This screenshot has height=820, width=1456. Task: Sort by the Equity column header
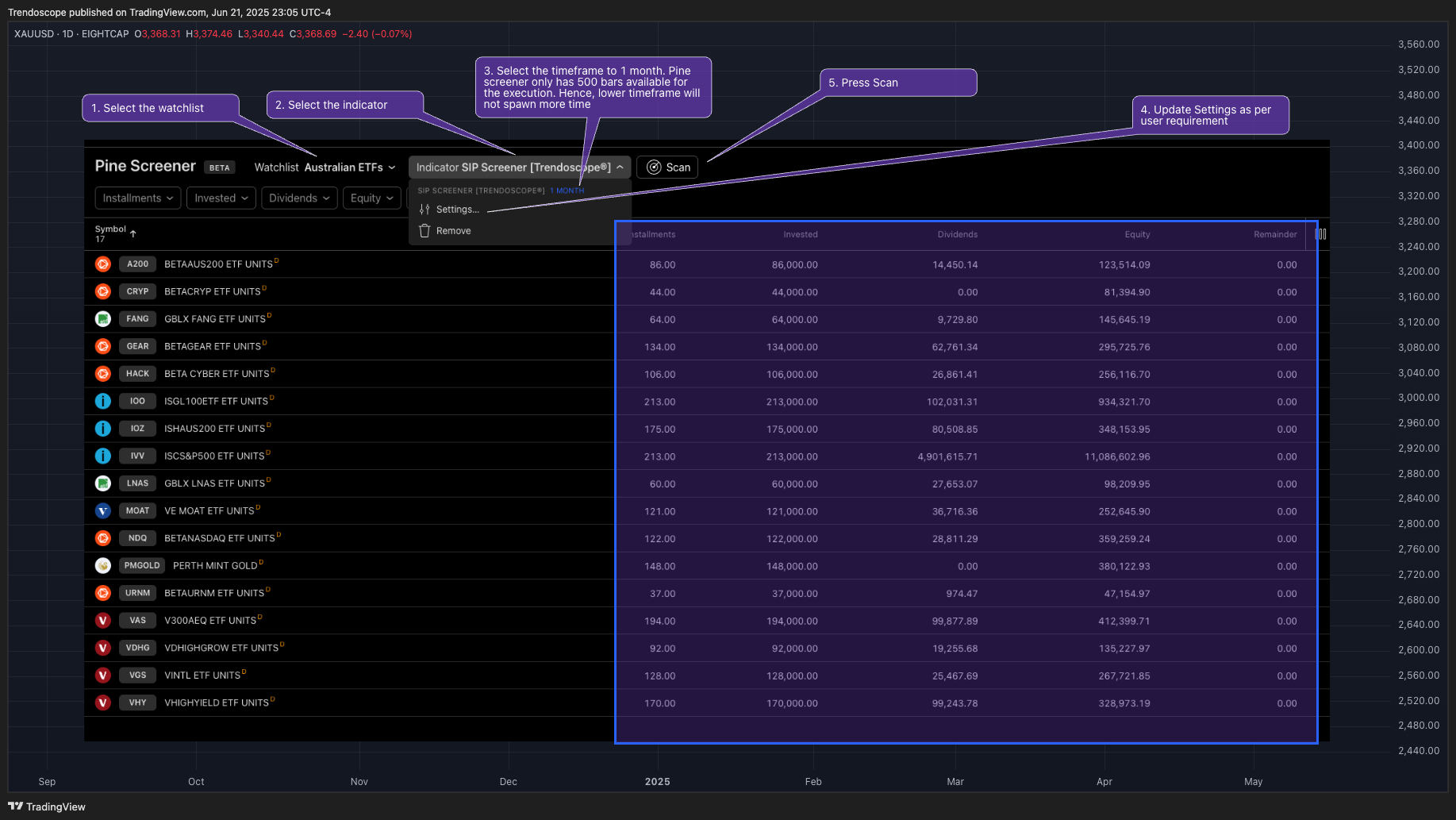click(1137, 235)
